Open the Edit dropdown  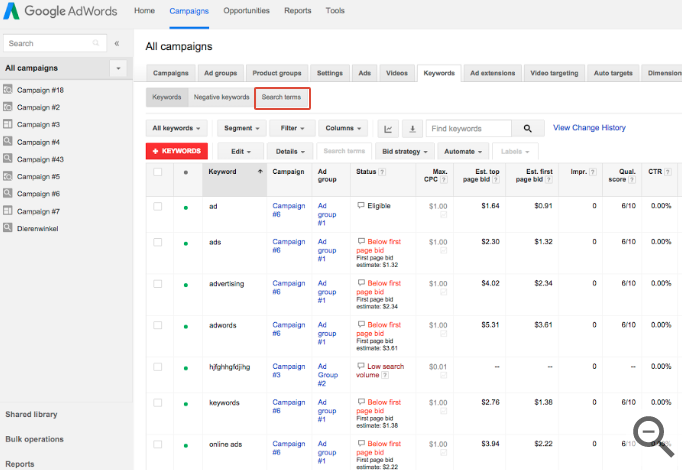[x=241, y=151]
